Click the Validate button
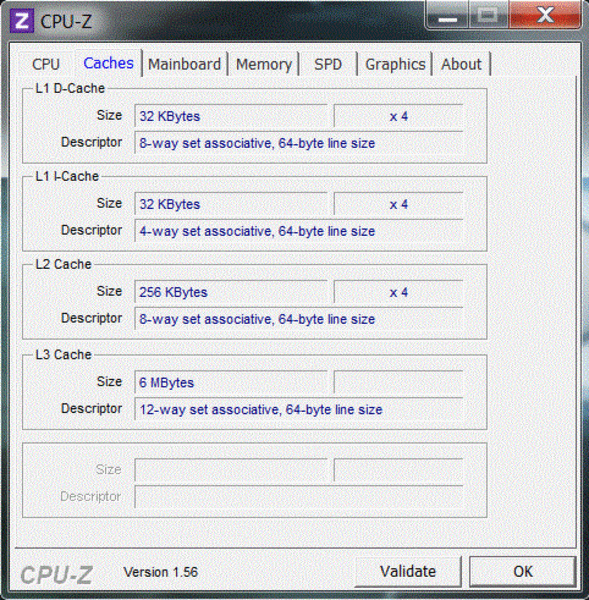589x600 pixels. [x=408, y=571]
